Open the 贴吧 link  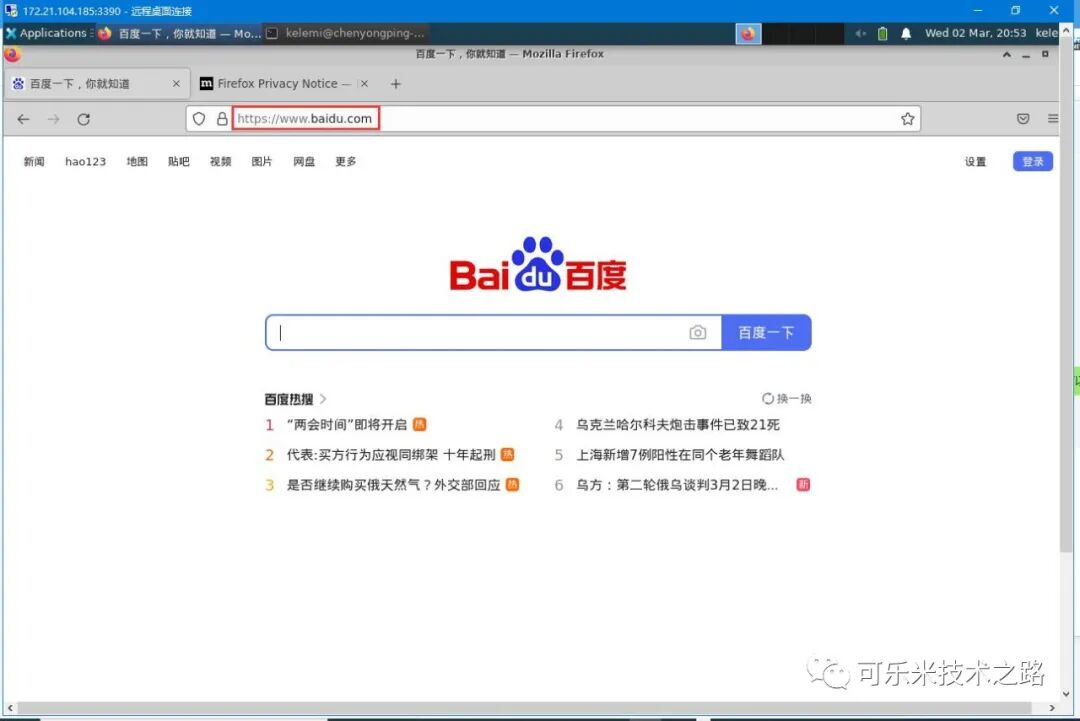178,161
